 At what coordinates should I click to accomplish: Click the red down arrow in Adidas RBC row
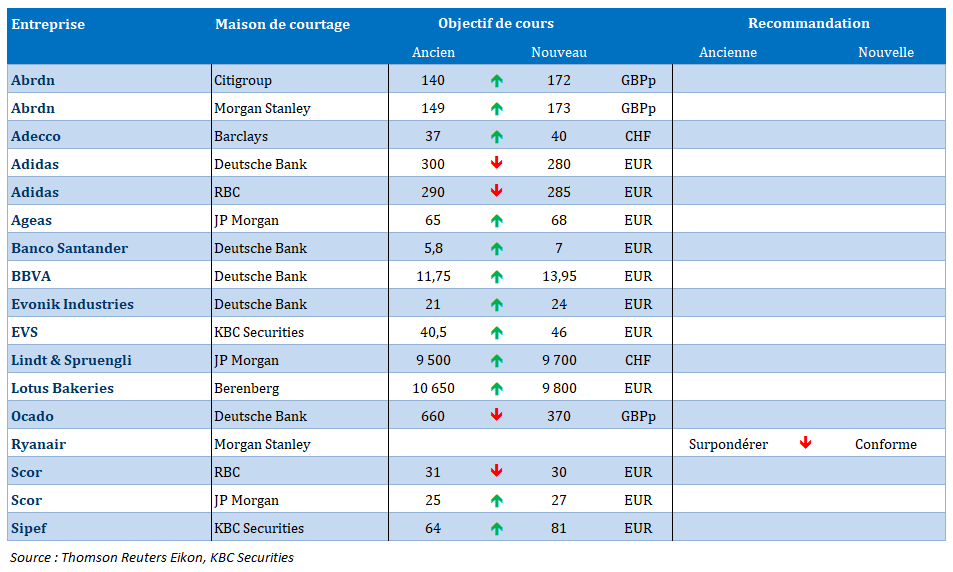click(497, 192)
